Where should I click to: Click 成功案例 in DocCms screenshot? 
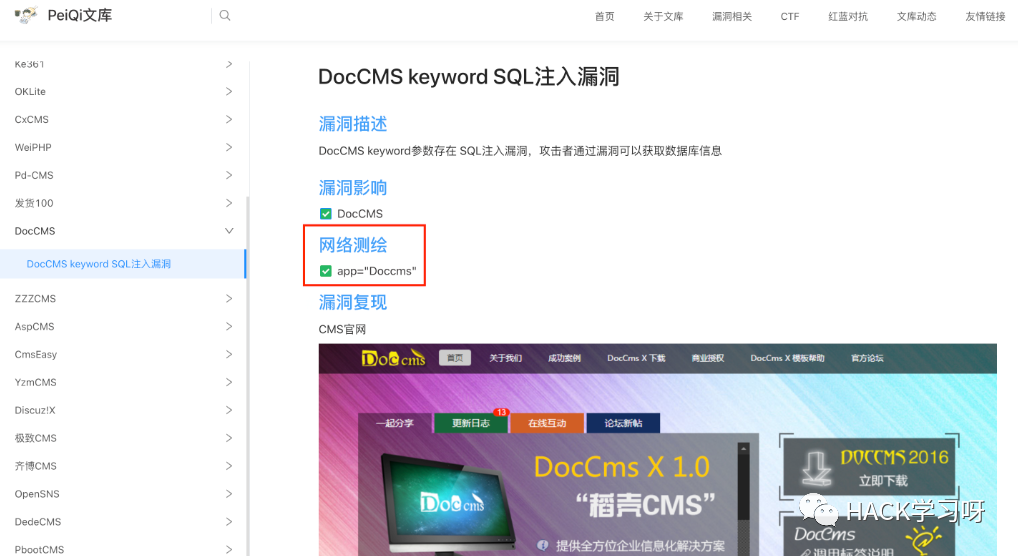564,358
